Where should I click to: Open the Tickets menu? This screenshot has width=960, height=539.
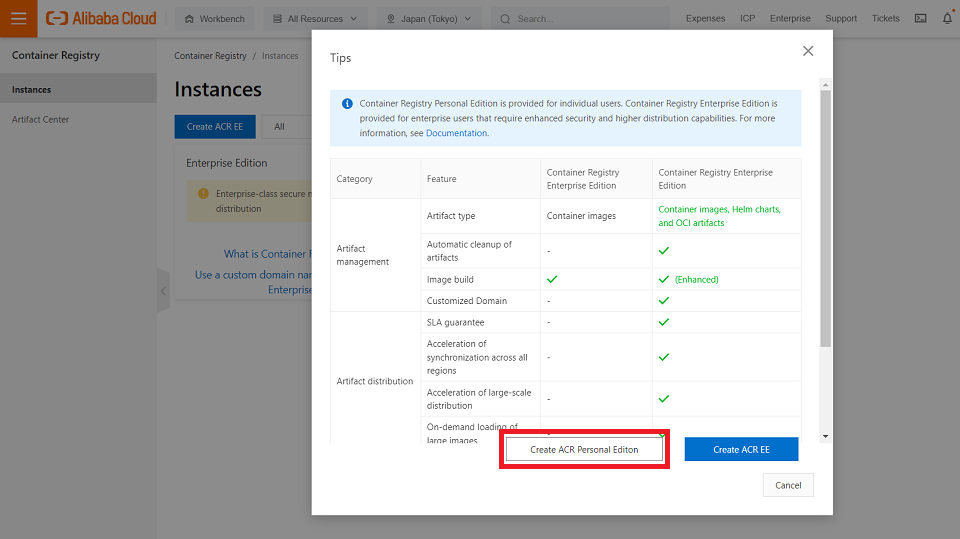885,18
